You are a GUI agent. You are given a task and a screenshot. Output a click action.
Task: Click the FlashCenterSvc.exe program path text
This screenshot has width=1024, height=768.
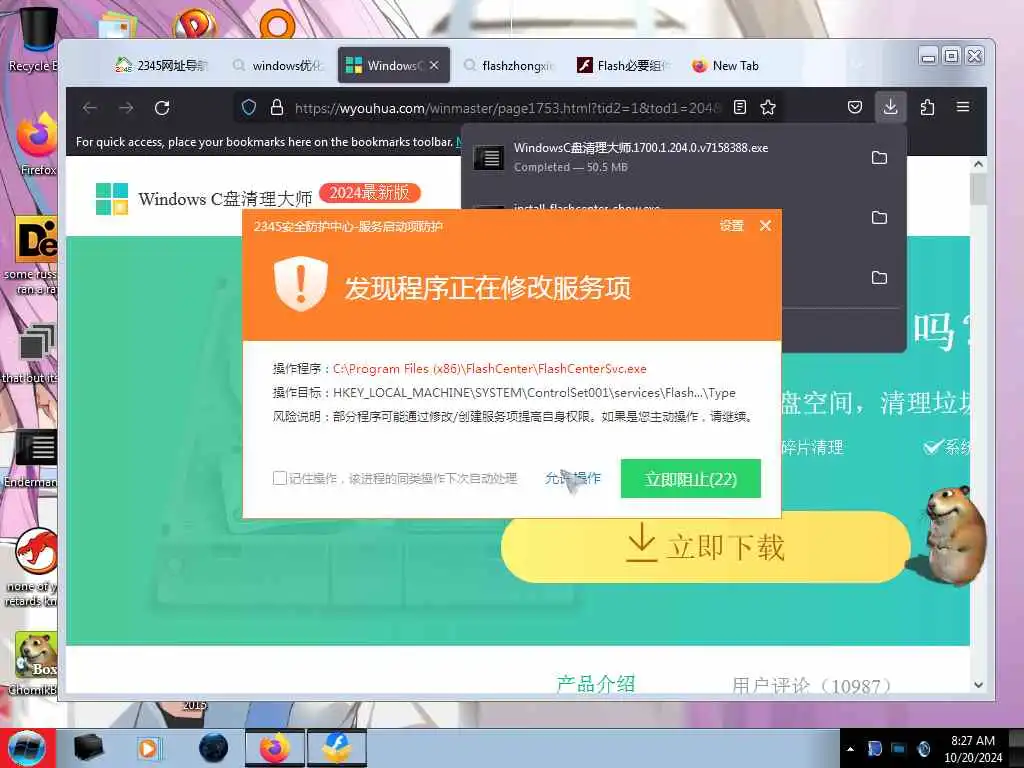[x=490, y=369]
